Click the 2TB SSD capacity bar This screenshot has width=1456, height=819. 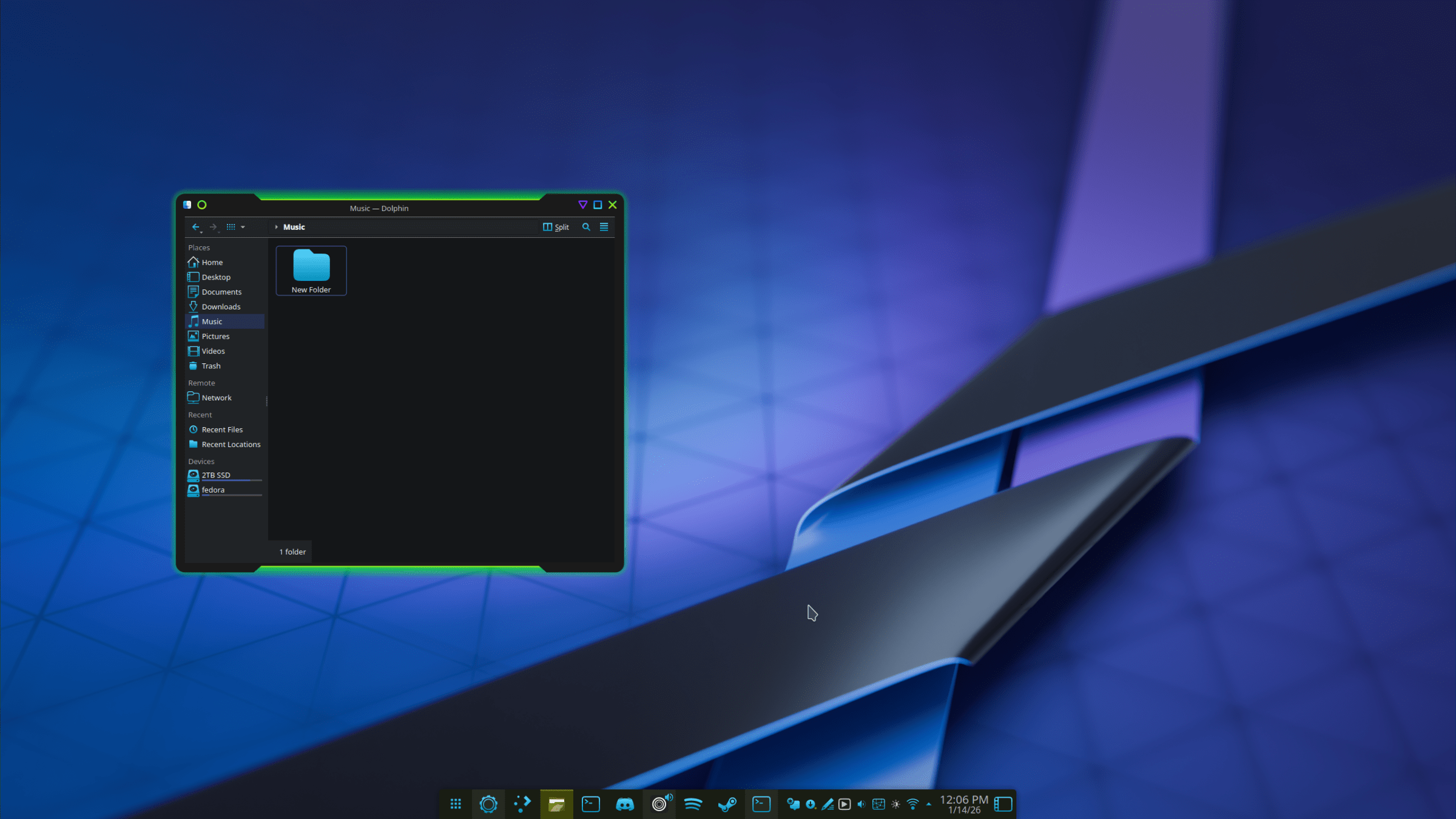click(x=231, y=480)
